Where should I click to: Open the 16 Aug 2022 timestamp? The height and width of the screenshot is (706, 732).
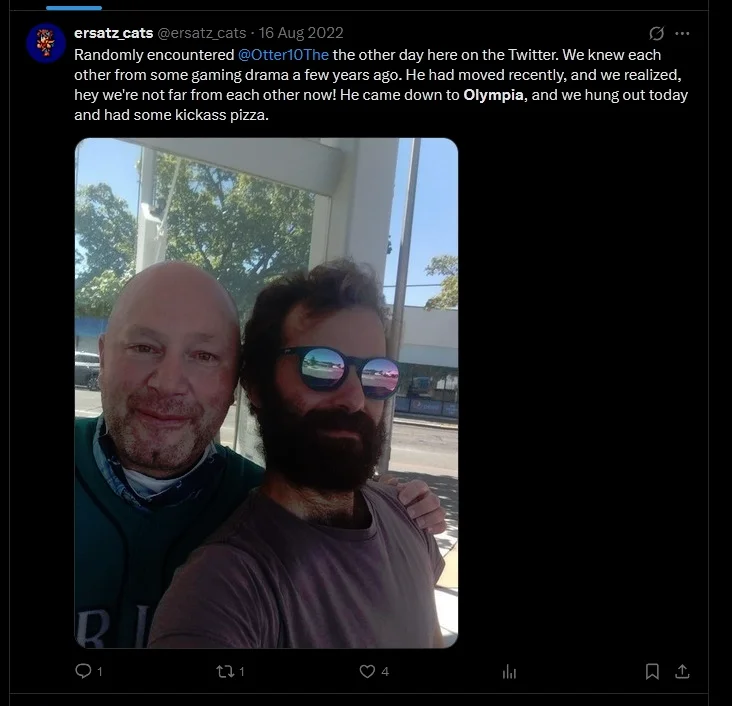tap(301, 33)
